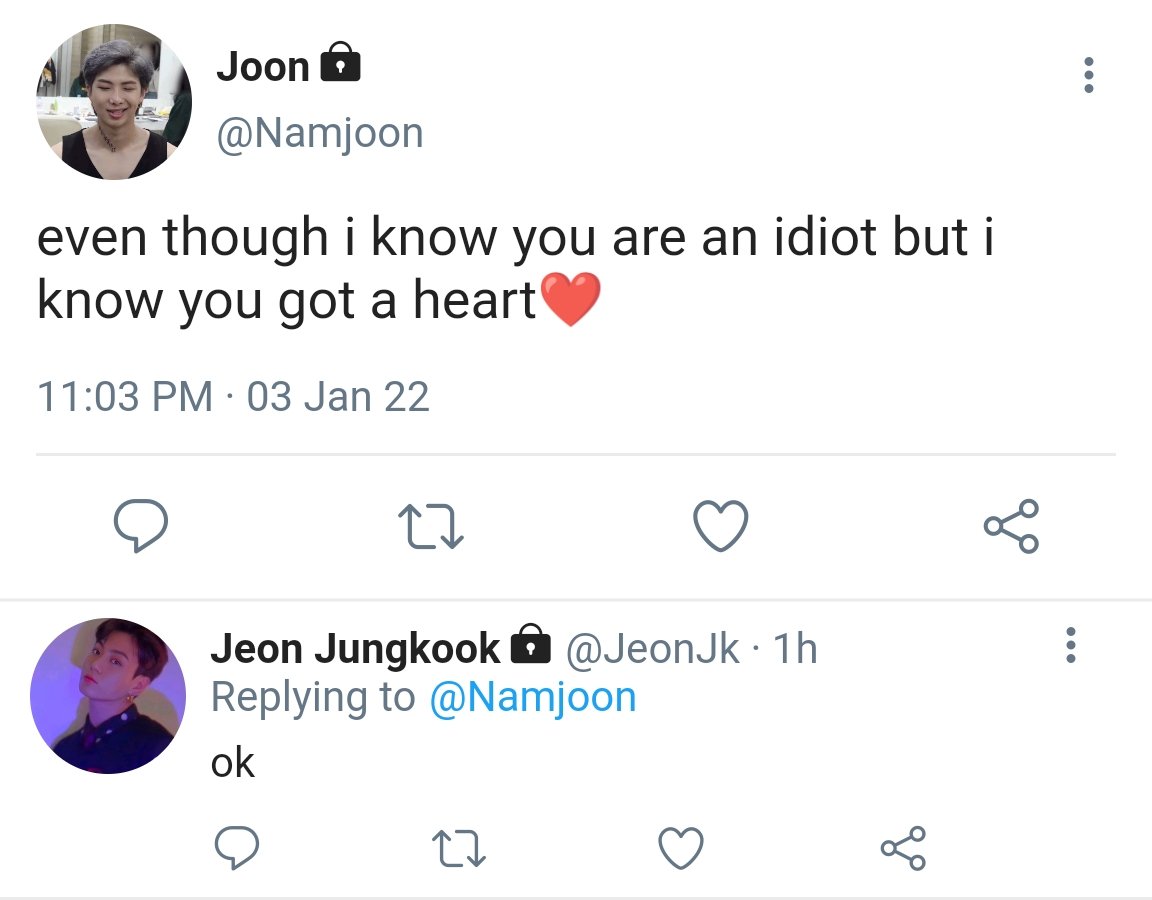Viewport: 1152px width, 900px height.
Task: Like Jeon Jungkook's 'ok' reply
Action: 681,848
